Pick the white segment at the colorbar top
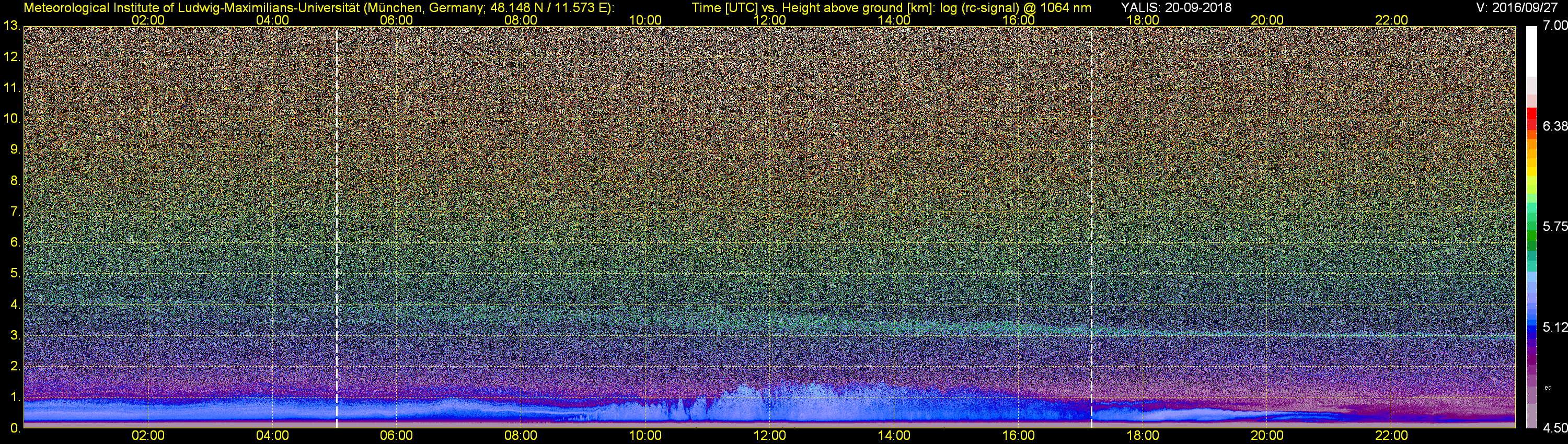 coord(1531,52)
